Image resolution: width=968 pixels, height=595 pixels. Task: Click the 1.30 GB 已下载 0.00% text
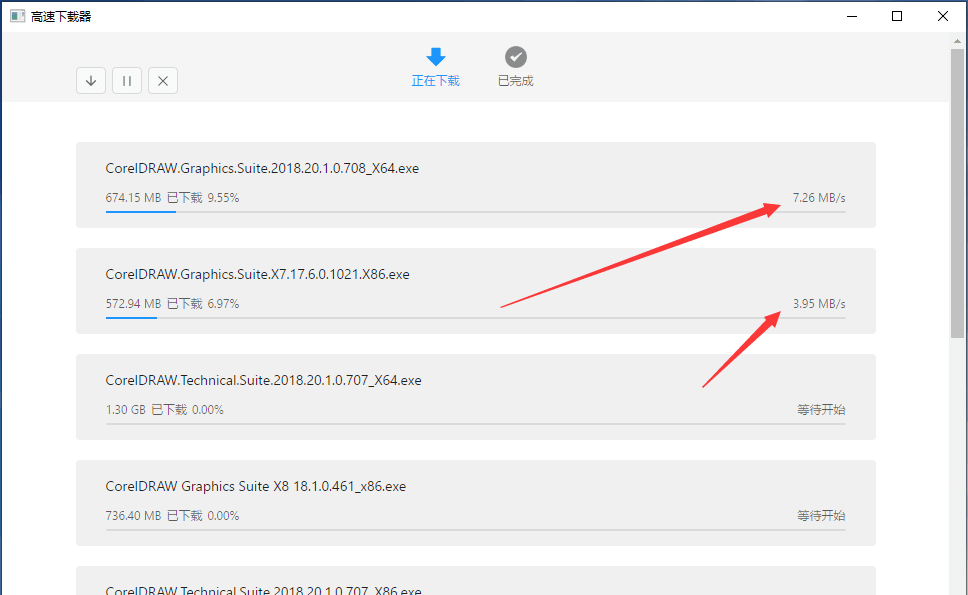tap(164, 410)
